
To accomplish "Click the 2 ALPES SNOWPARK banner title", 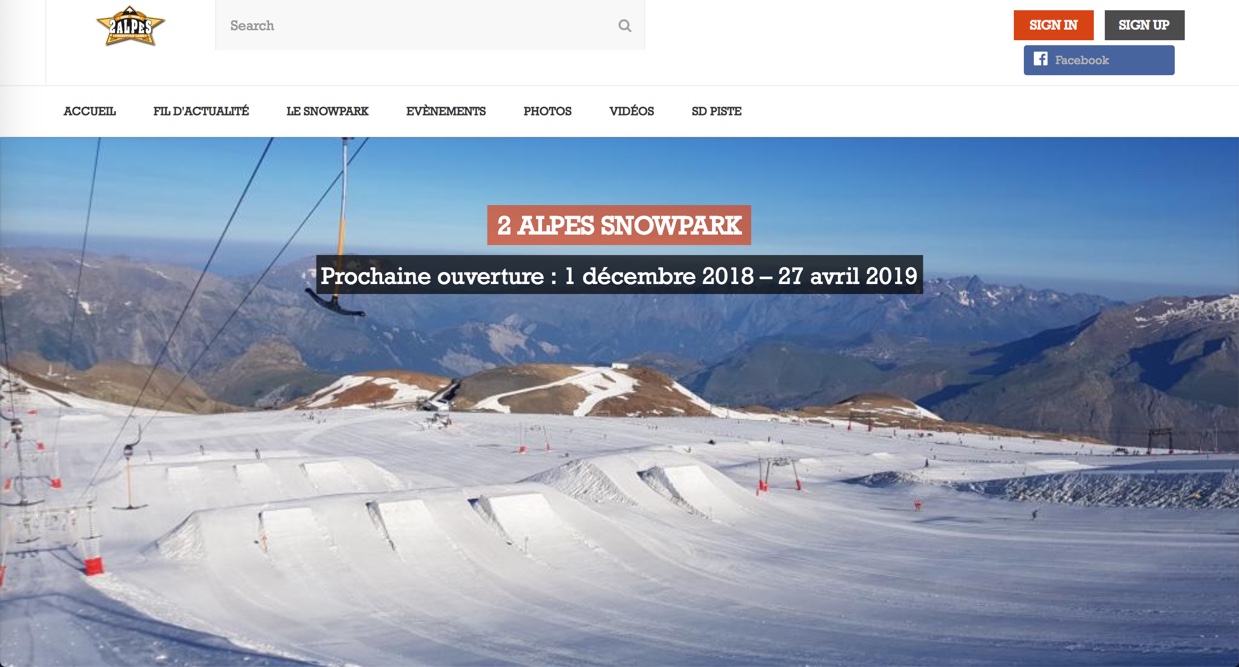I will [x=619, y=225].
